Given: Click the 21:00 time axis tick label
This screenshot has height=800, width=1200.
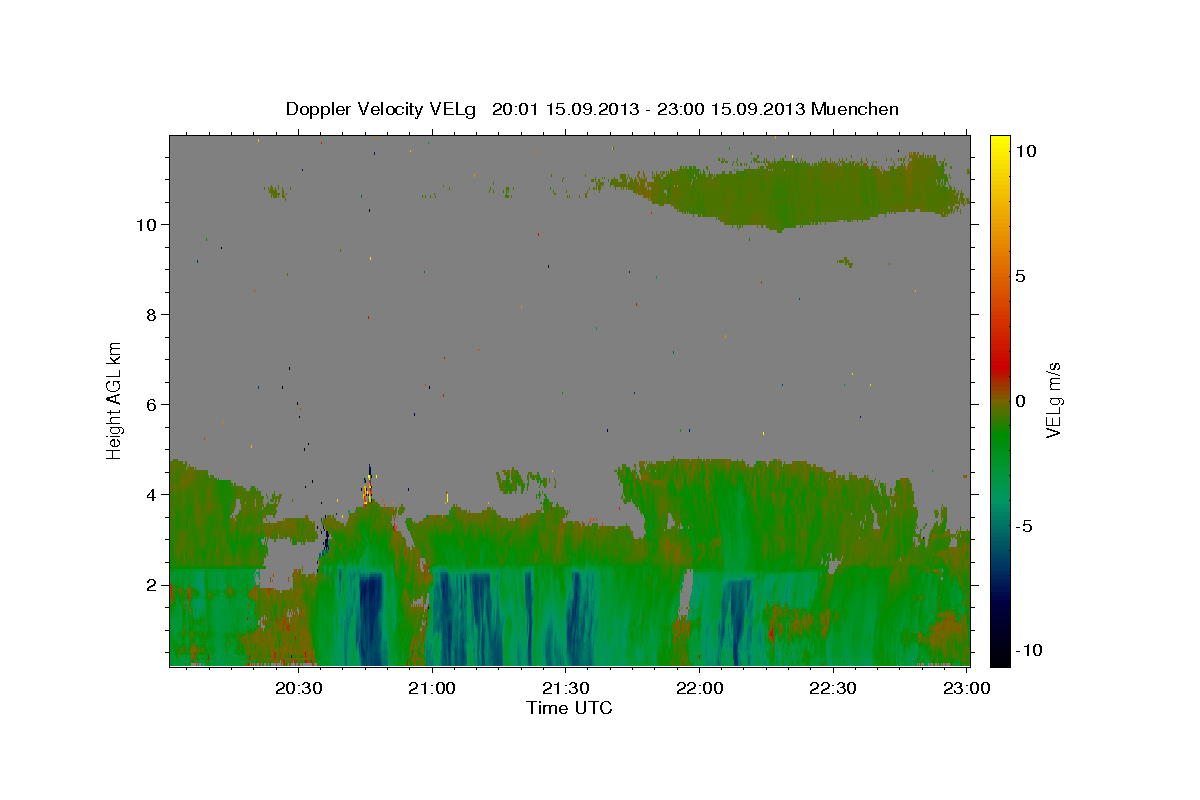Looking at the screenshot, I should tap(433, 688).
